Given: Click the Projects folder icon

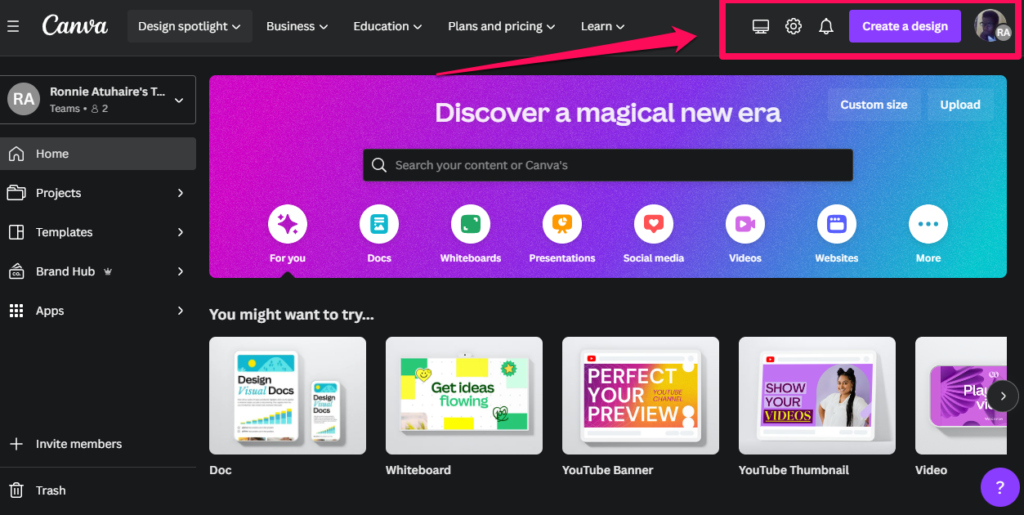Looking at the screenshot, I should (16, 193).
